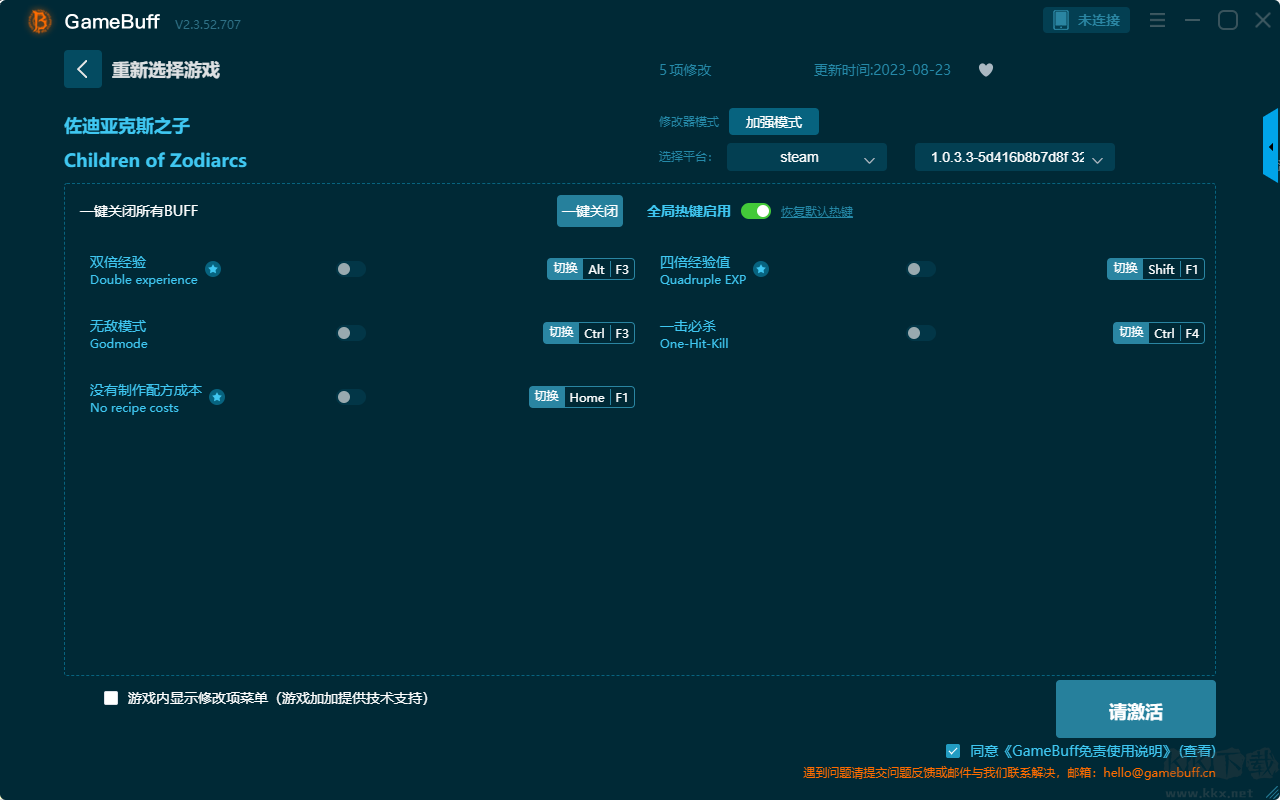Change the Ctrl F4 hotkey for One-Hit-Kill

point(1159,333)
